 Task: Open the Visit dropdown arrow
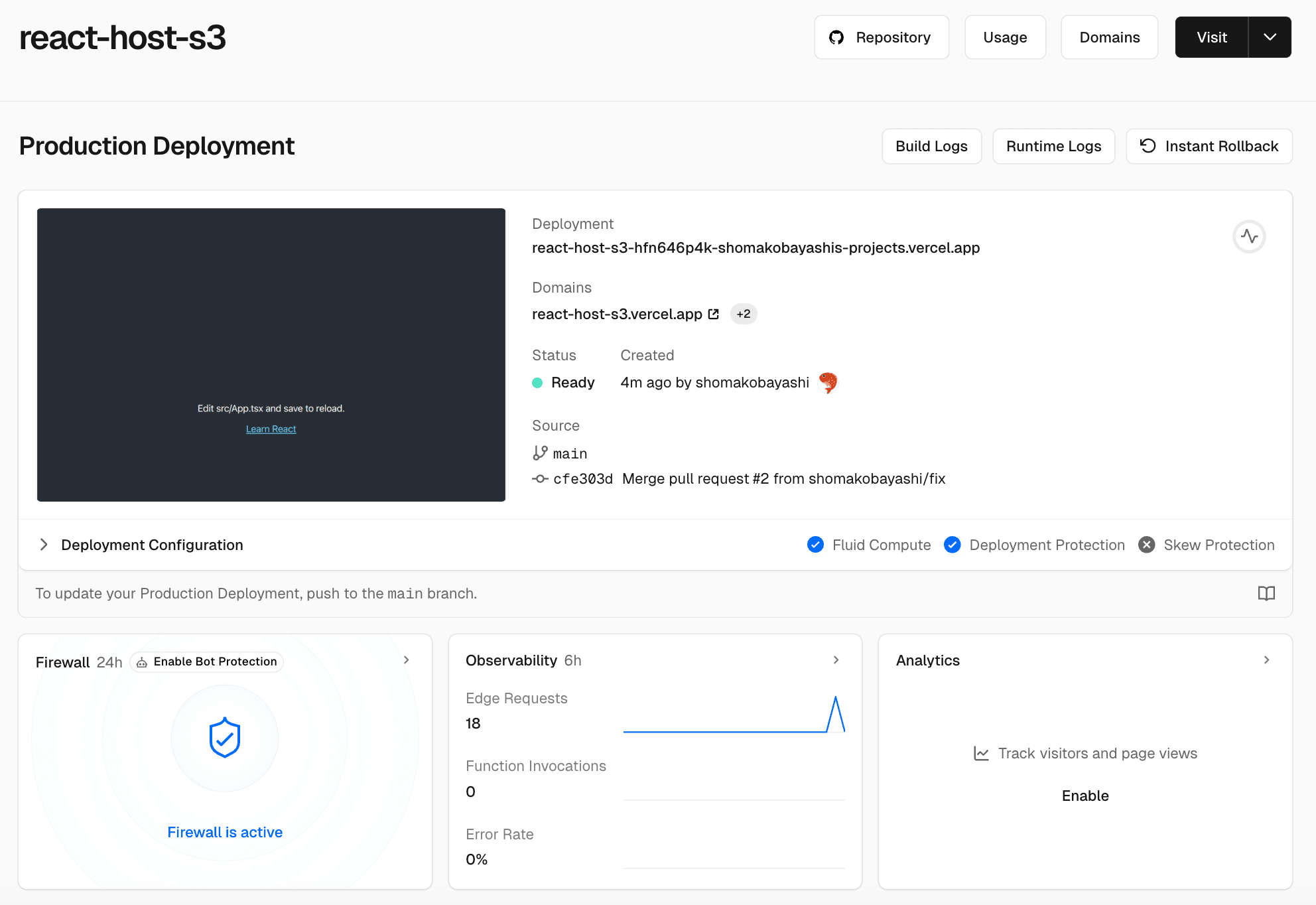point(1270,37)
